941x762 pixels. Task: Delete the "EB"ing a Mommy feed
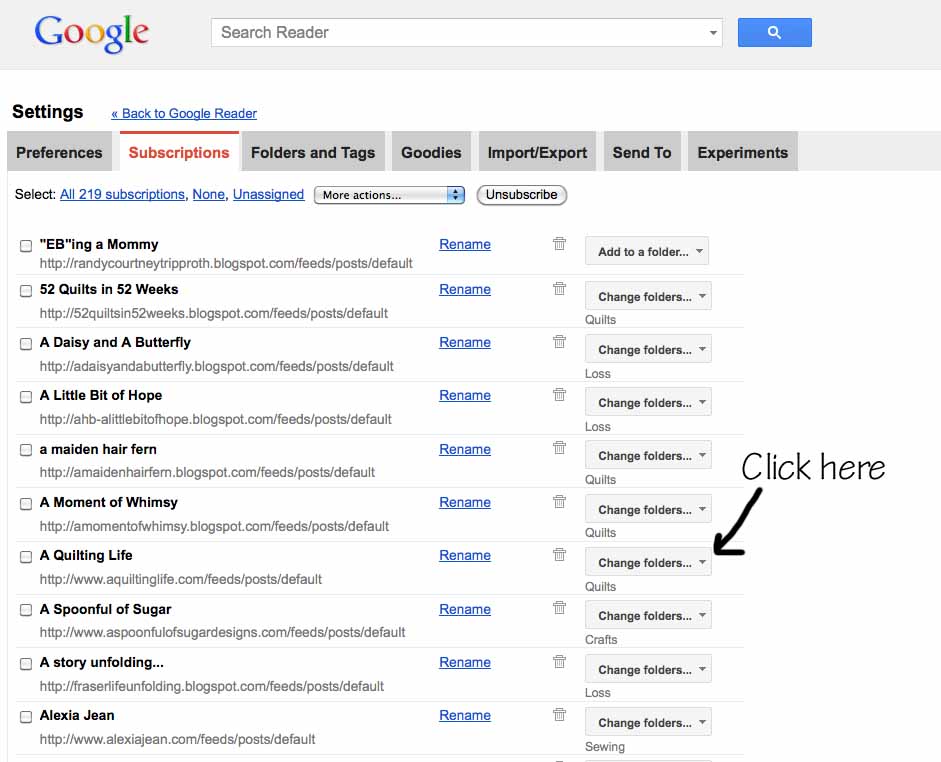559,243
